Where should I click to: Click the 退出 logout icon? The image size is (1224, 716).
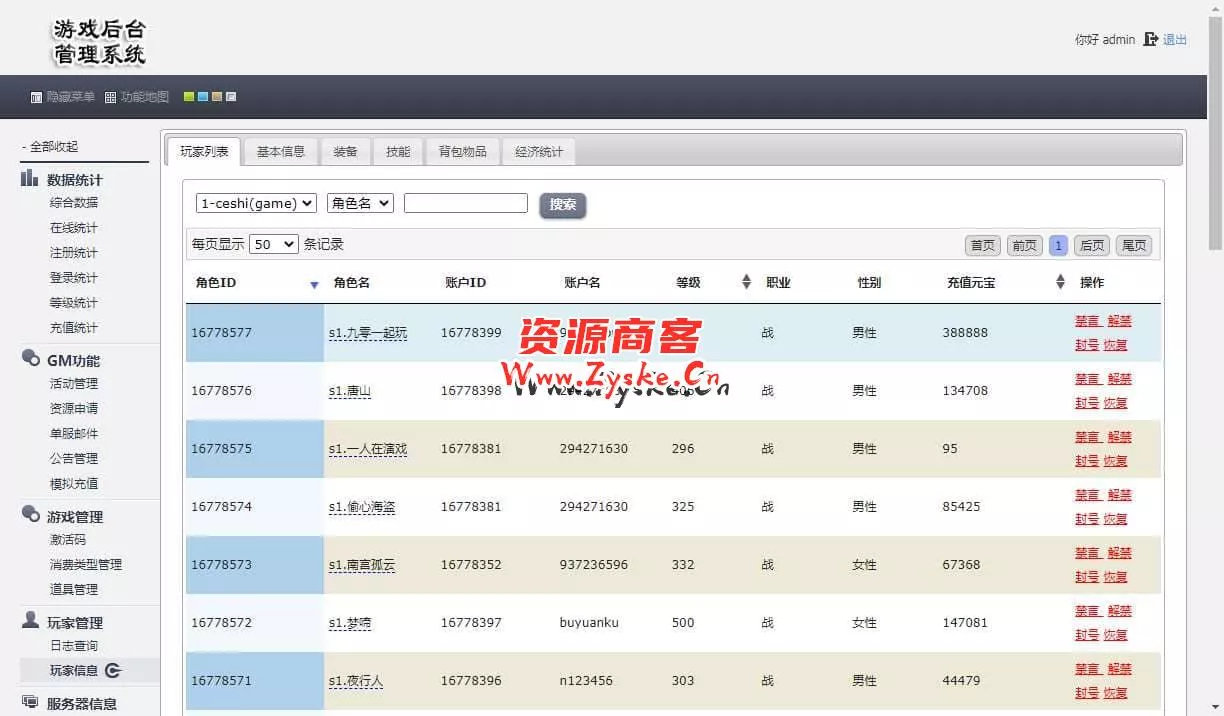pos(1151,39)
